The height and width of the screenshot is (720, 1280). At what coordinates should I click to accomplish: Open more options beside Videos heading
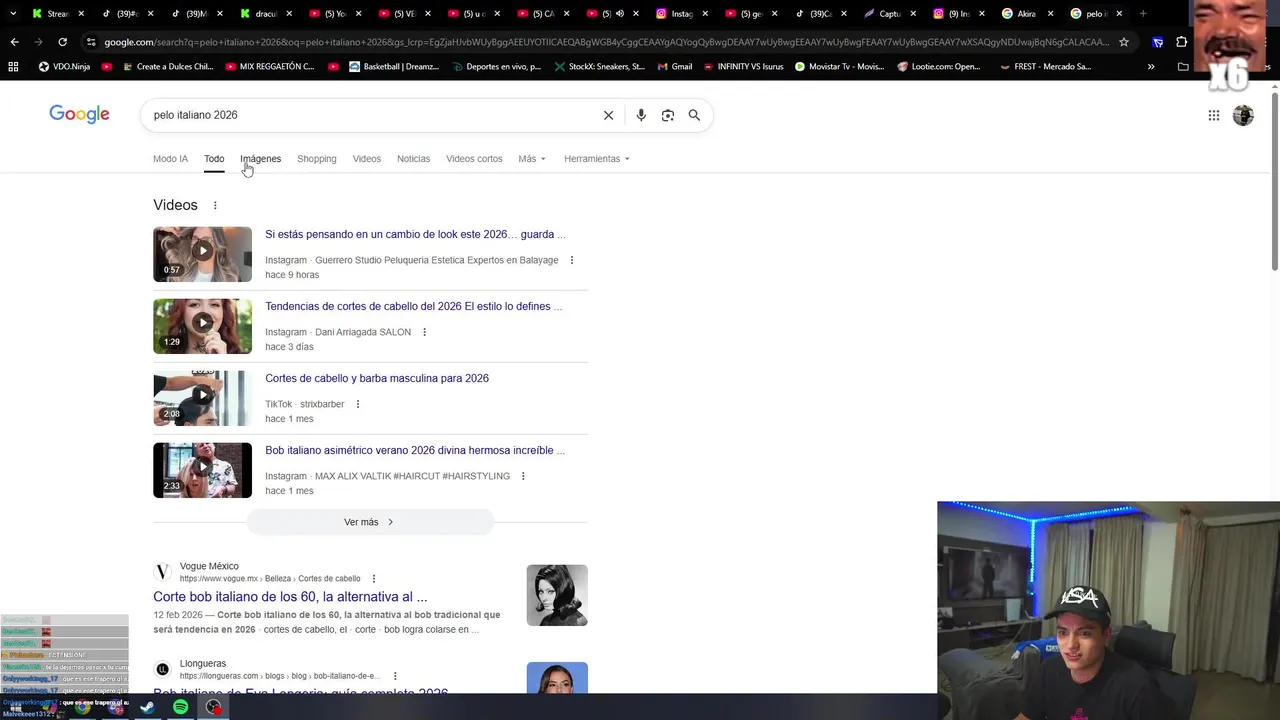click(214, 205)
